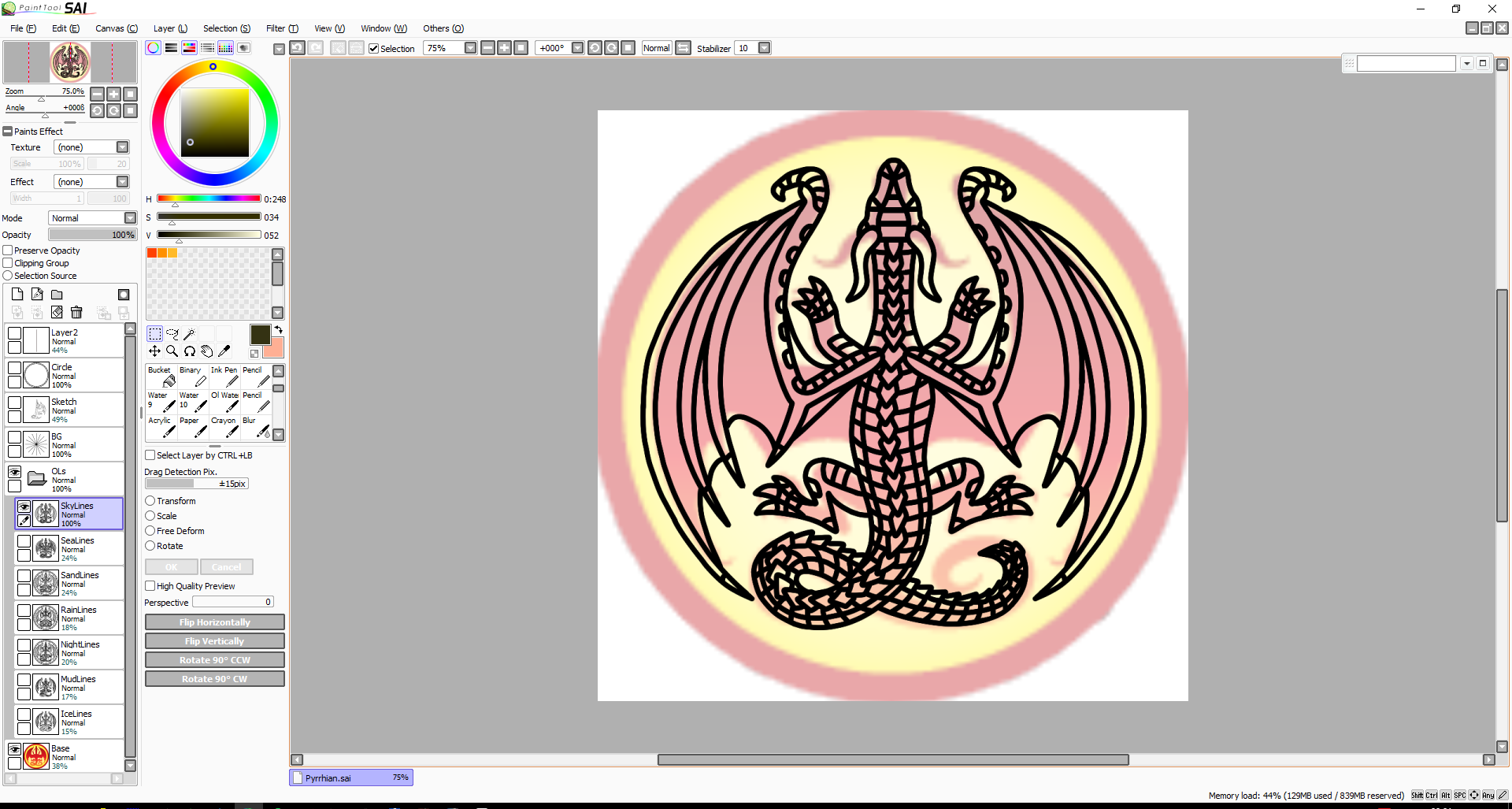Open the Texture dropdown
Viewport: 1512px width, 809px height.
point(122,147)
